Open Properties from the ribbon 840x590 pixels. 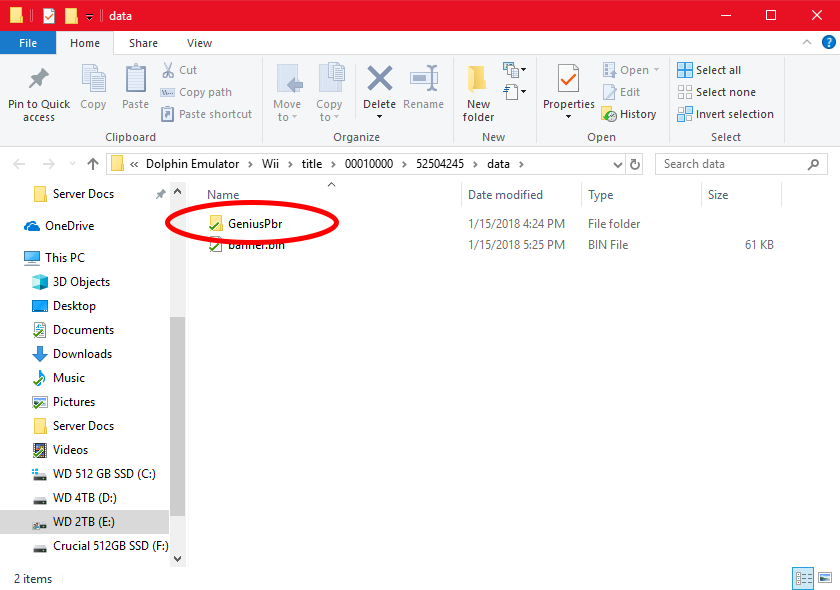pos(568,80)
